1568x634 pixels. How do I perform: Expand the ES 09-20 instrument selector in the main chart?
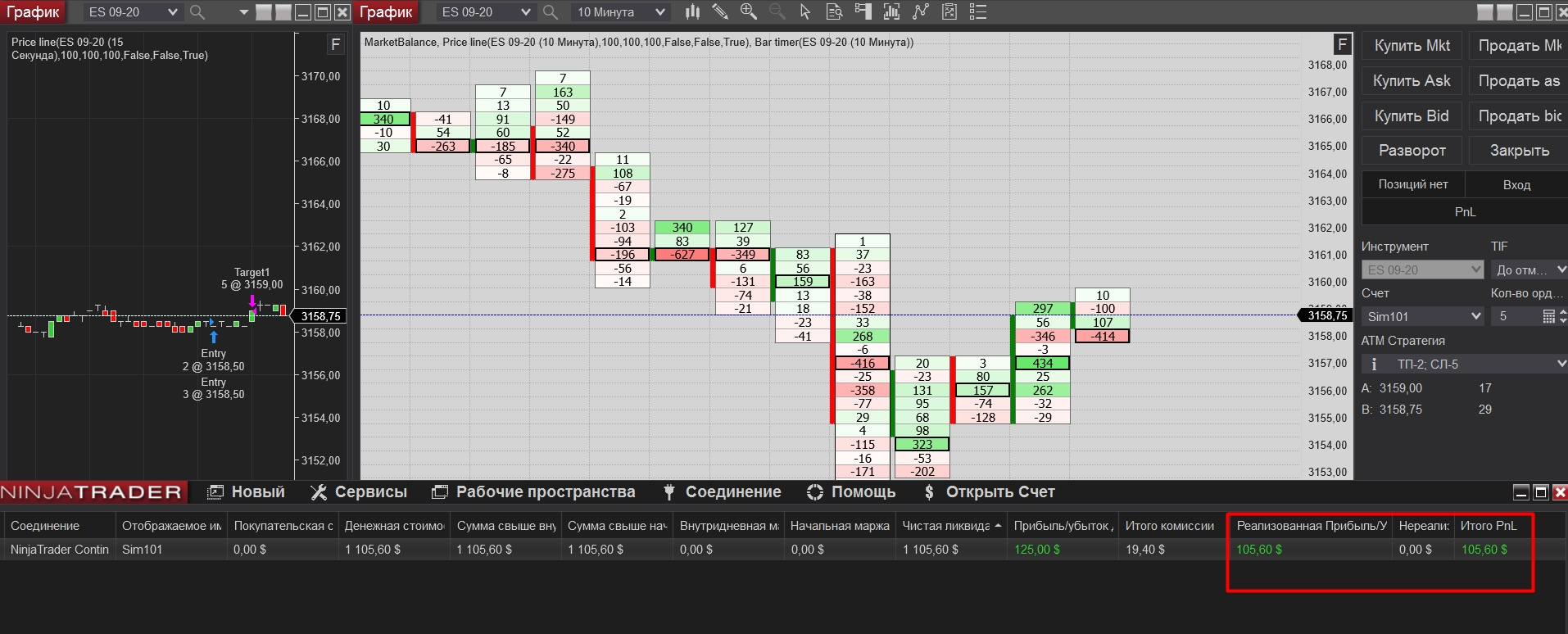point(486,12)
